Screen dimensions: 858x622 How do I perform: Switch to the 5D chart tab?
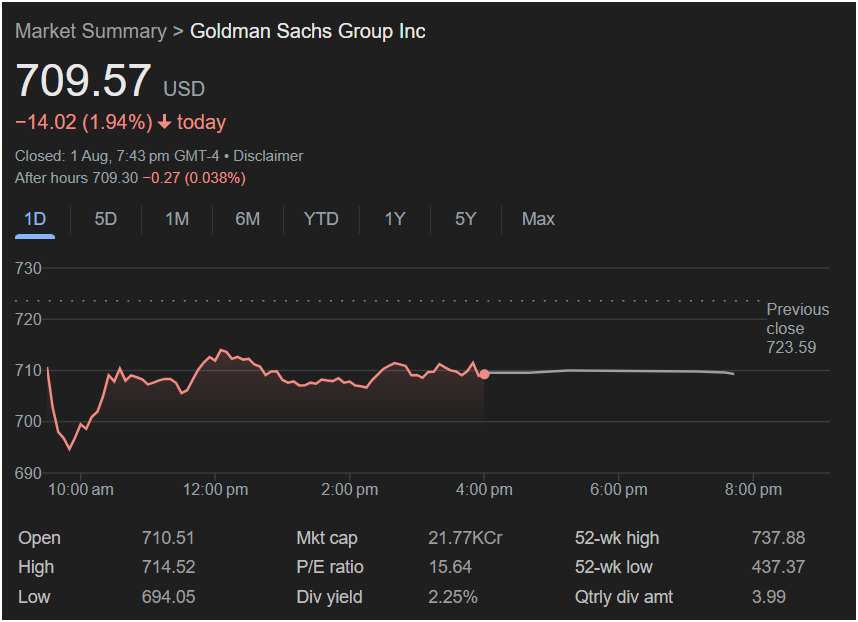click(x=106, y=219)
